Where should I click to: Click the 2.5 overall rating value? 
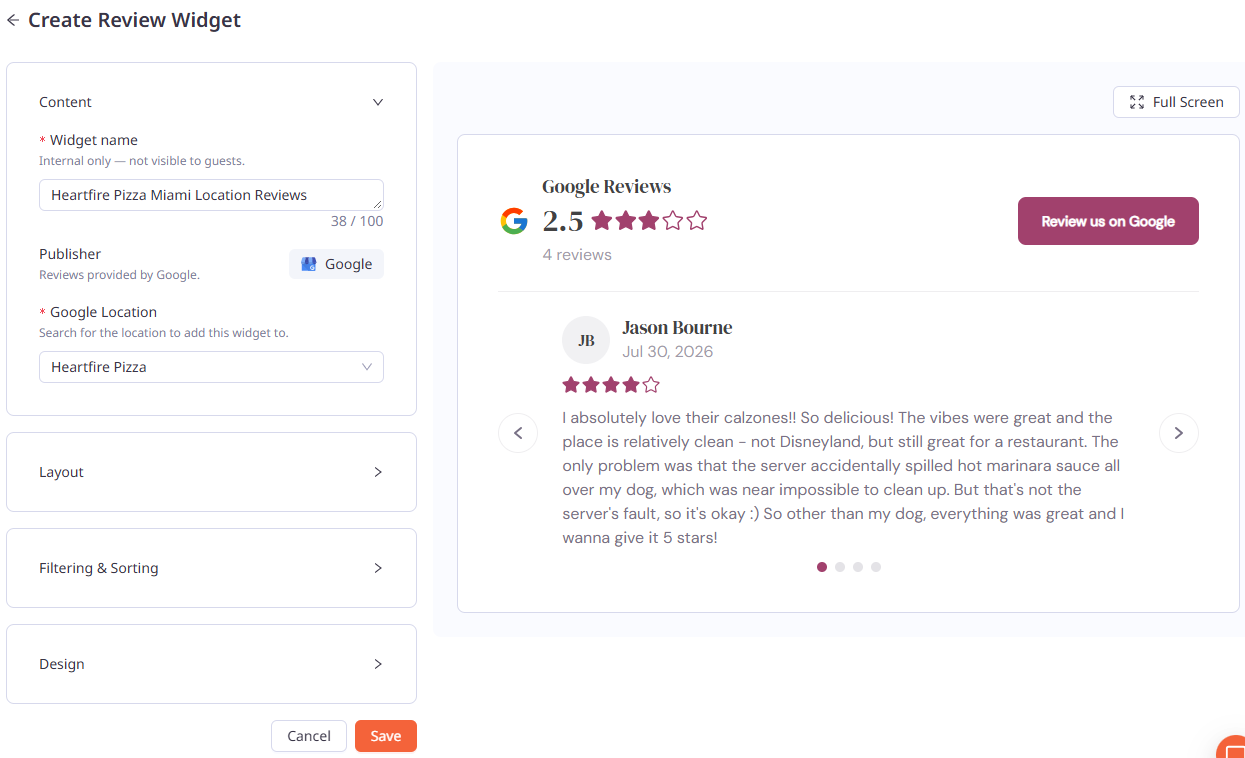(563, 221)
